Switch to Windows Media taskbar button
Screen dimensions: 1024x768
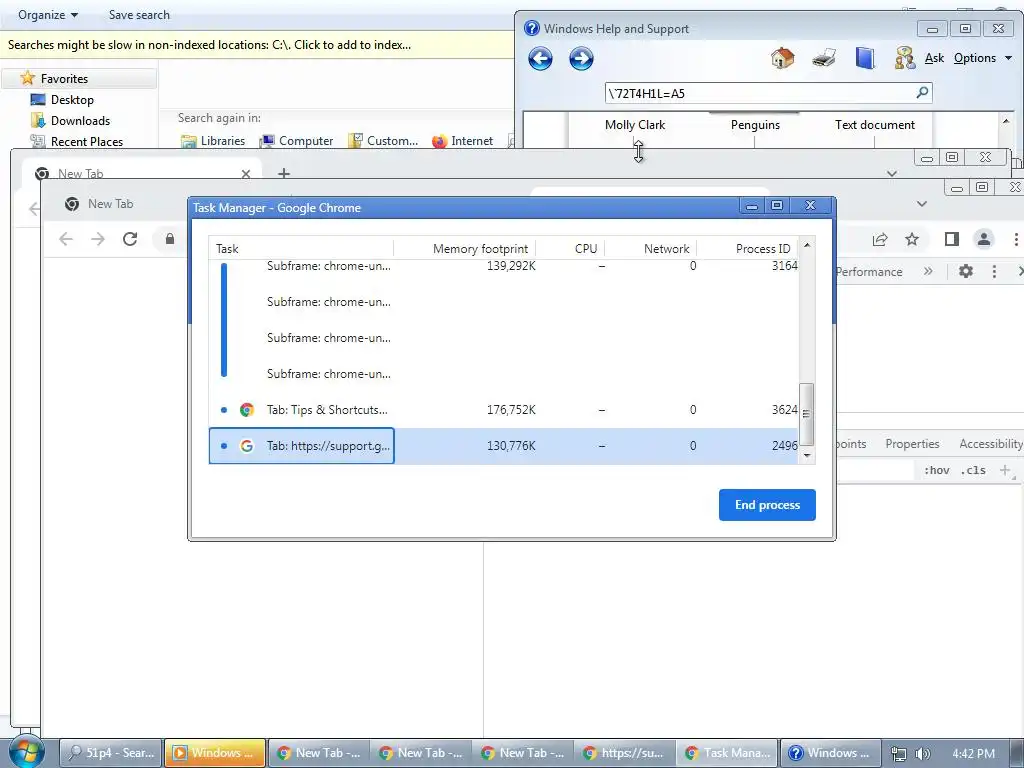215,753
